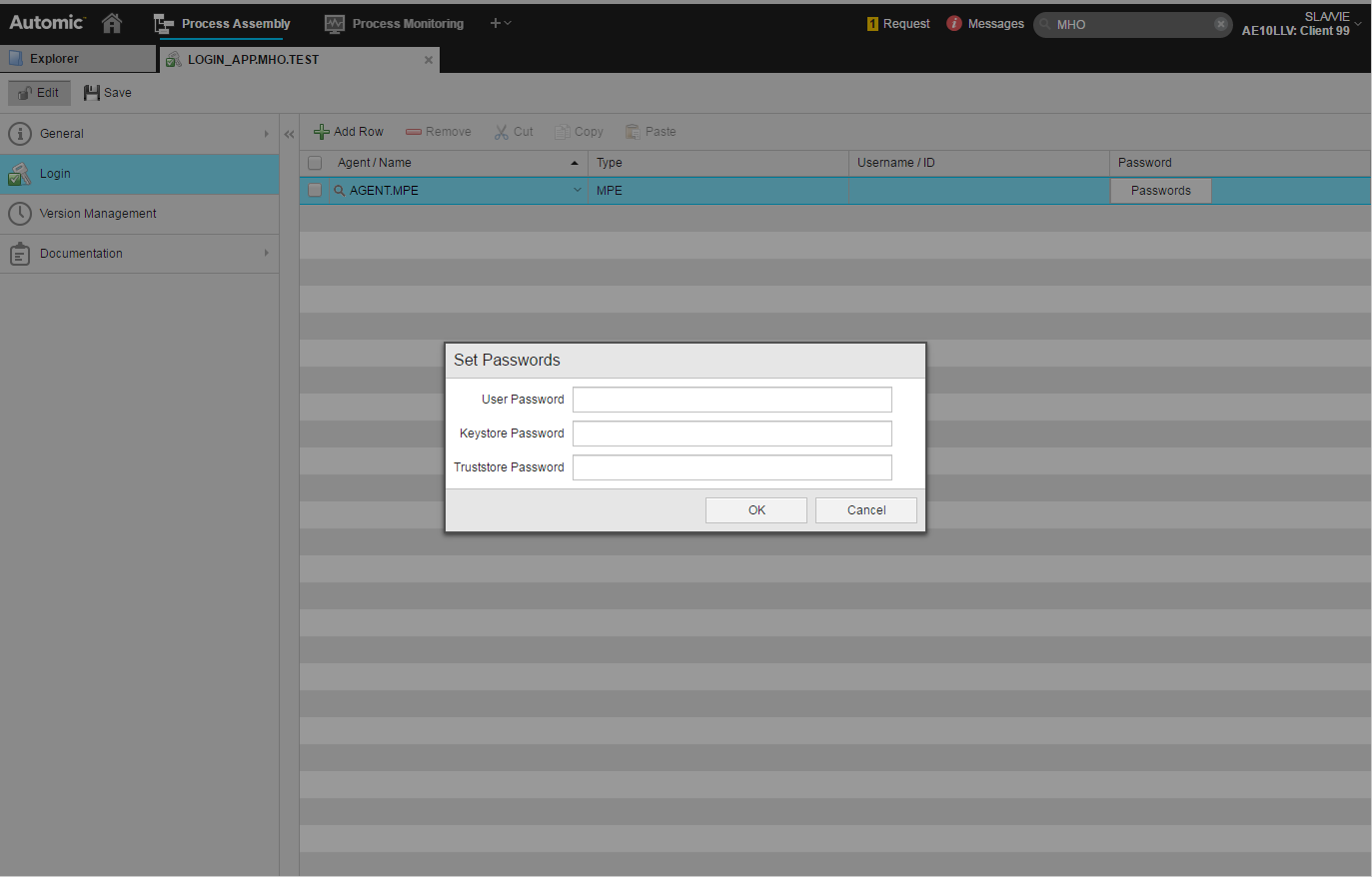Viewport: 1372px width, 877px height.
Task: Collapse sidebar with double-chevron icon
Action: [x=289, y=134]
